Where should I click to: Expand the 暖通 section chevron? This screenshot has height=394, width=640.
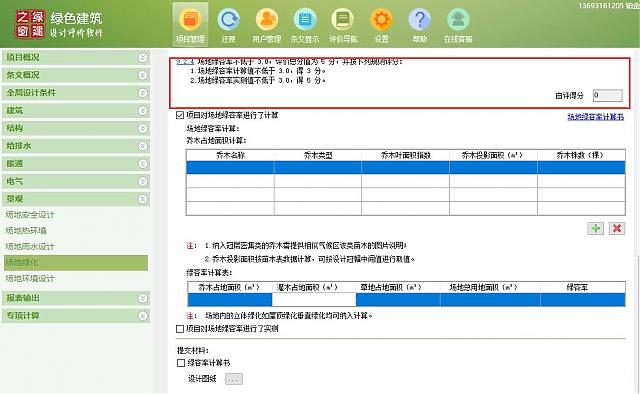pyautogui.click(x=142, y=164)
